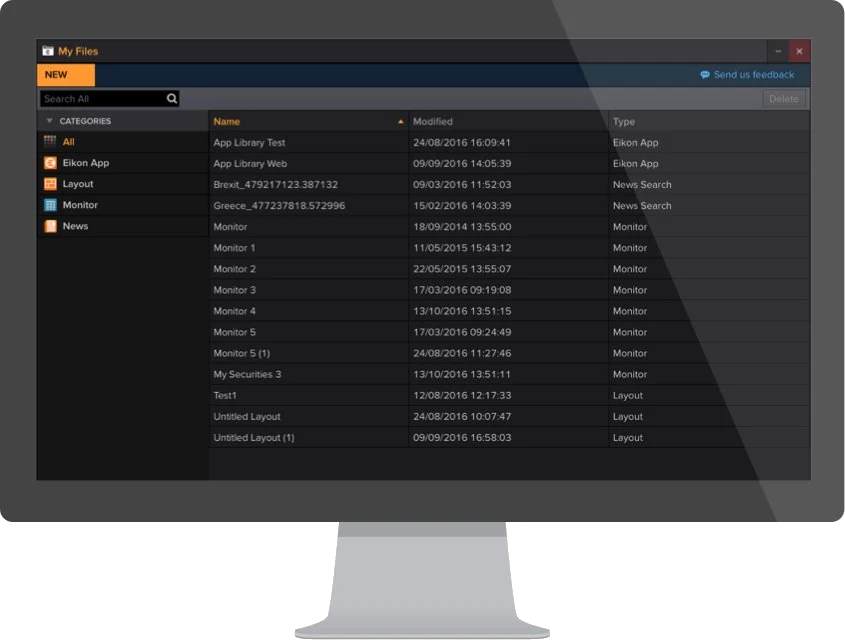Select the All category
The width and height of the screenshot is (845, 640).
[68, 142]
